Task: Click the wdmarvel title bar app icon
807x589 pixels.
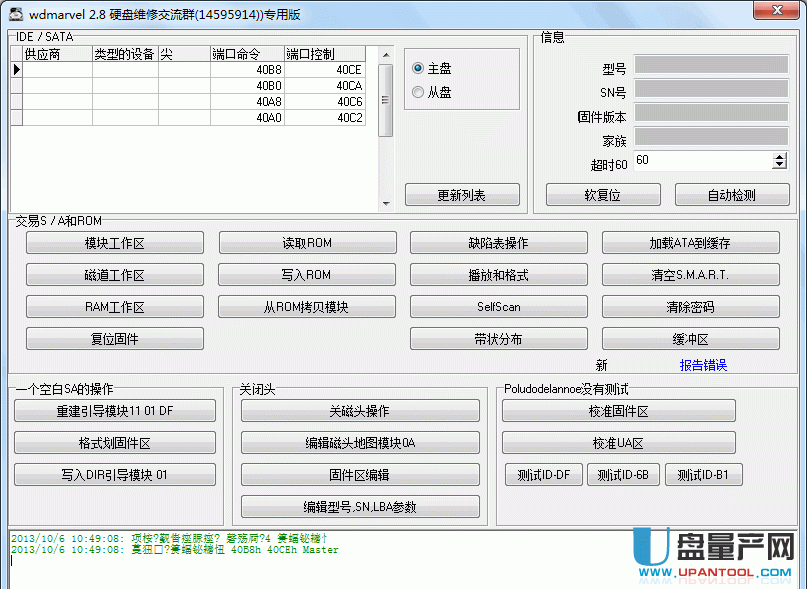Action: click(x=14, y=14)
